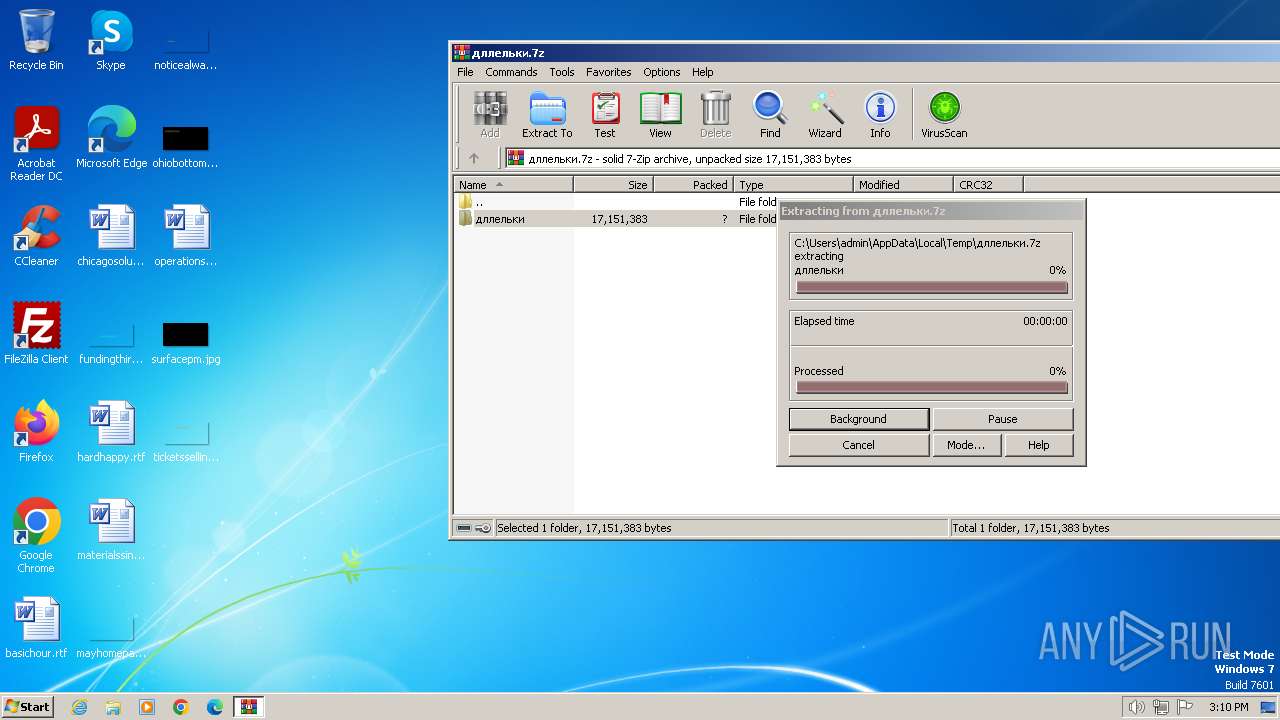Click the Action Center flag tray icon
Viewport: 1280px width, 720px height.
(x=1185, y=707)
